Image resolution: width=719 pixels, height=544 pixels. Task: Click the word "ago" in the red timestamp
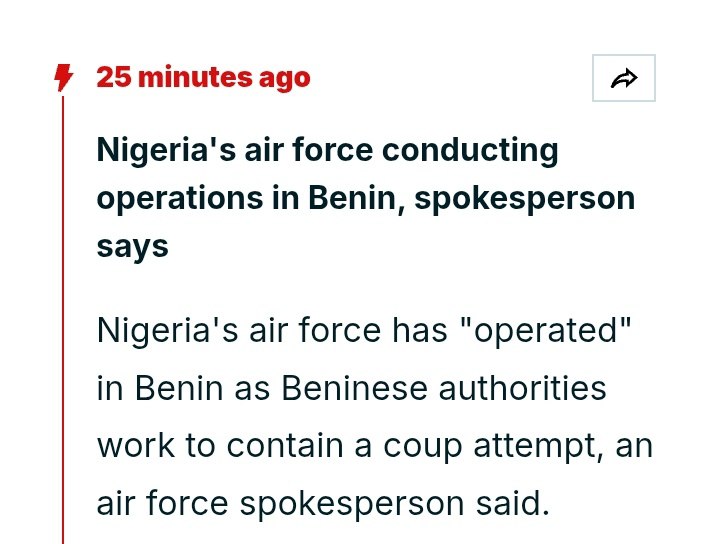click(284, 77)
